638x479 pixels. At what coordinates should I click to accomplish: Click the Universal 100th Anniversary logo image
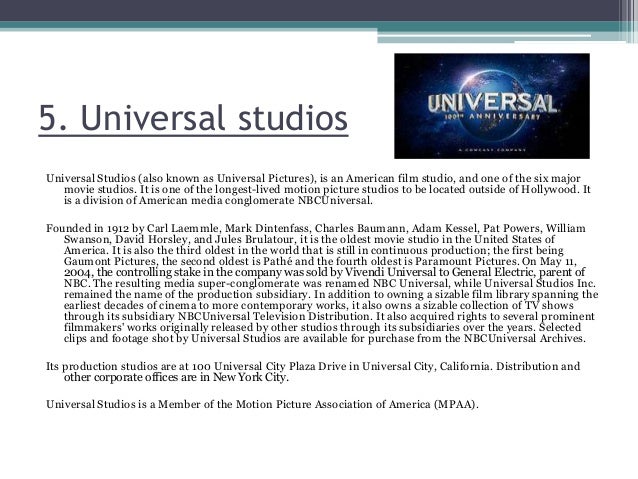[492, 106]
